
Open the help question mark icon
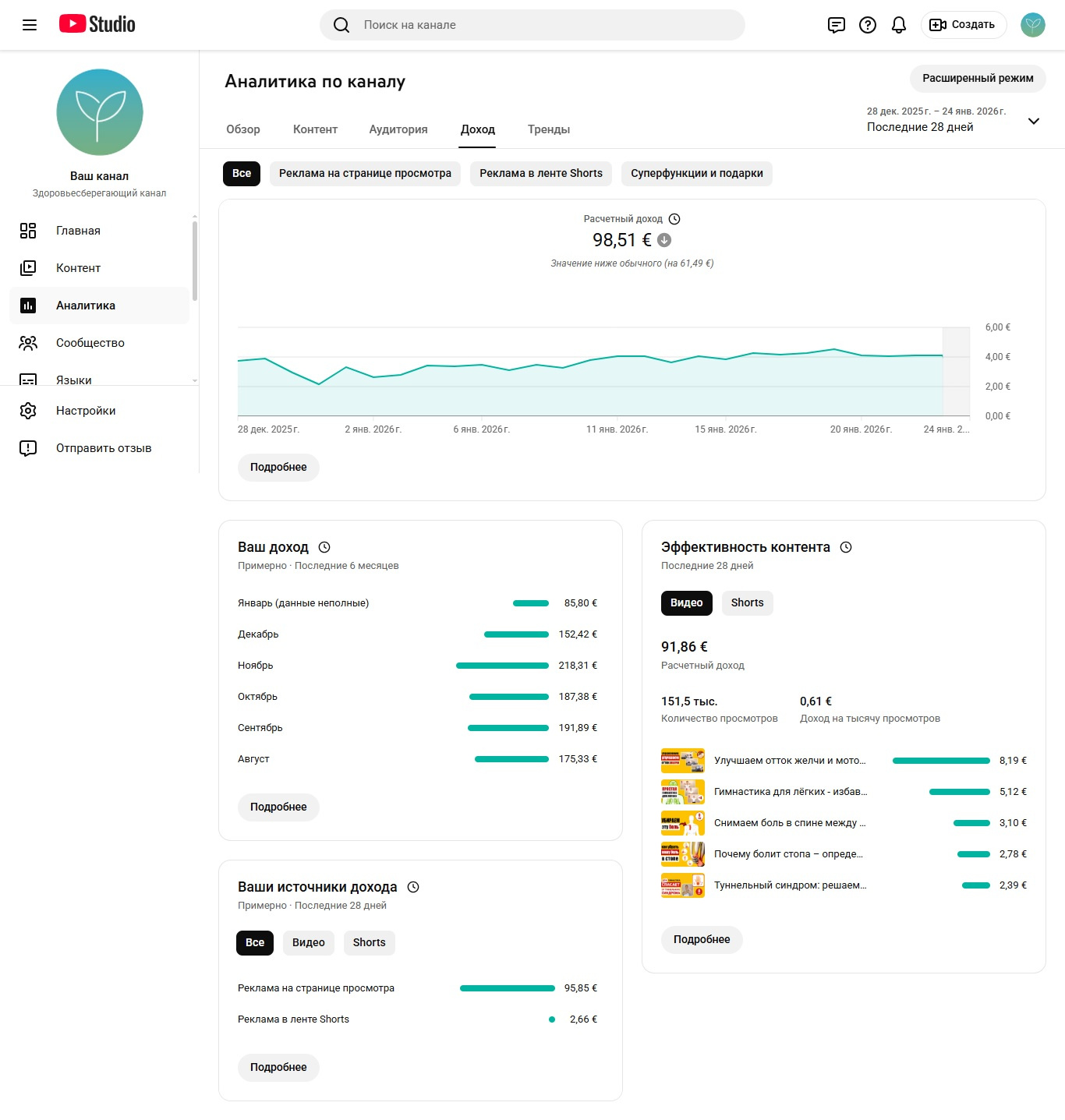[x=868, y=25]
